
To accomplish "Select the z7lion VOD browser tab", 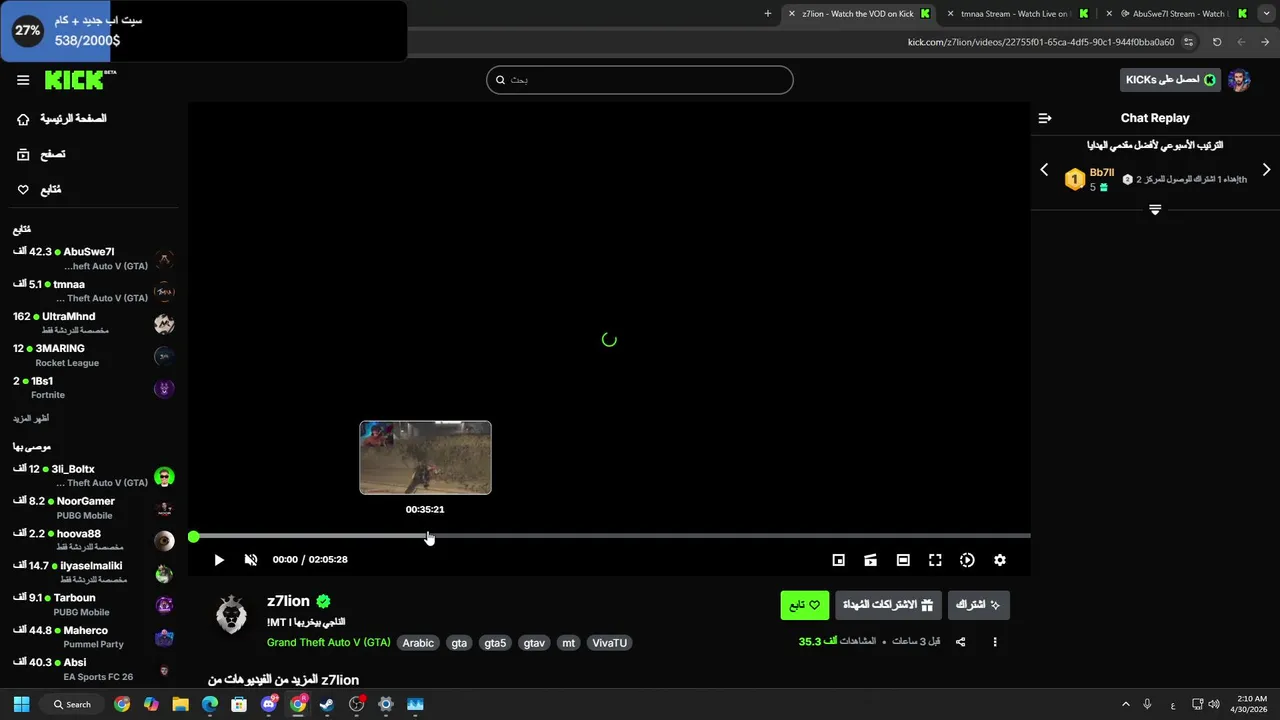I will [858, 14].
